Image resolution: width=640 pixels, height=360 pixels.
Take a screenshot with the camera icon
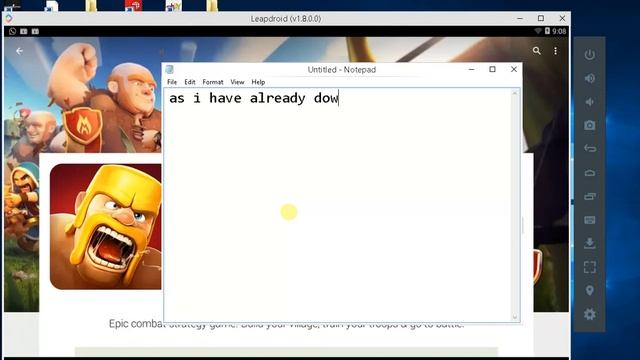pos(589,125)
